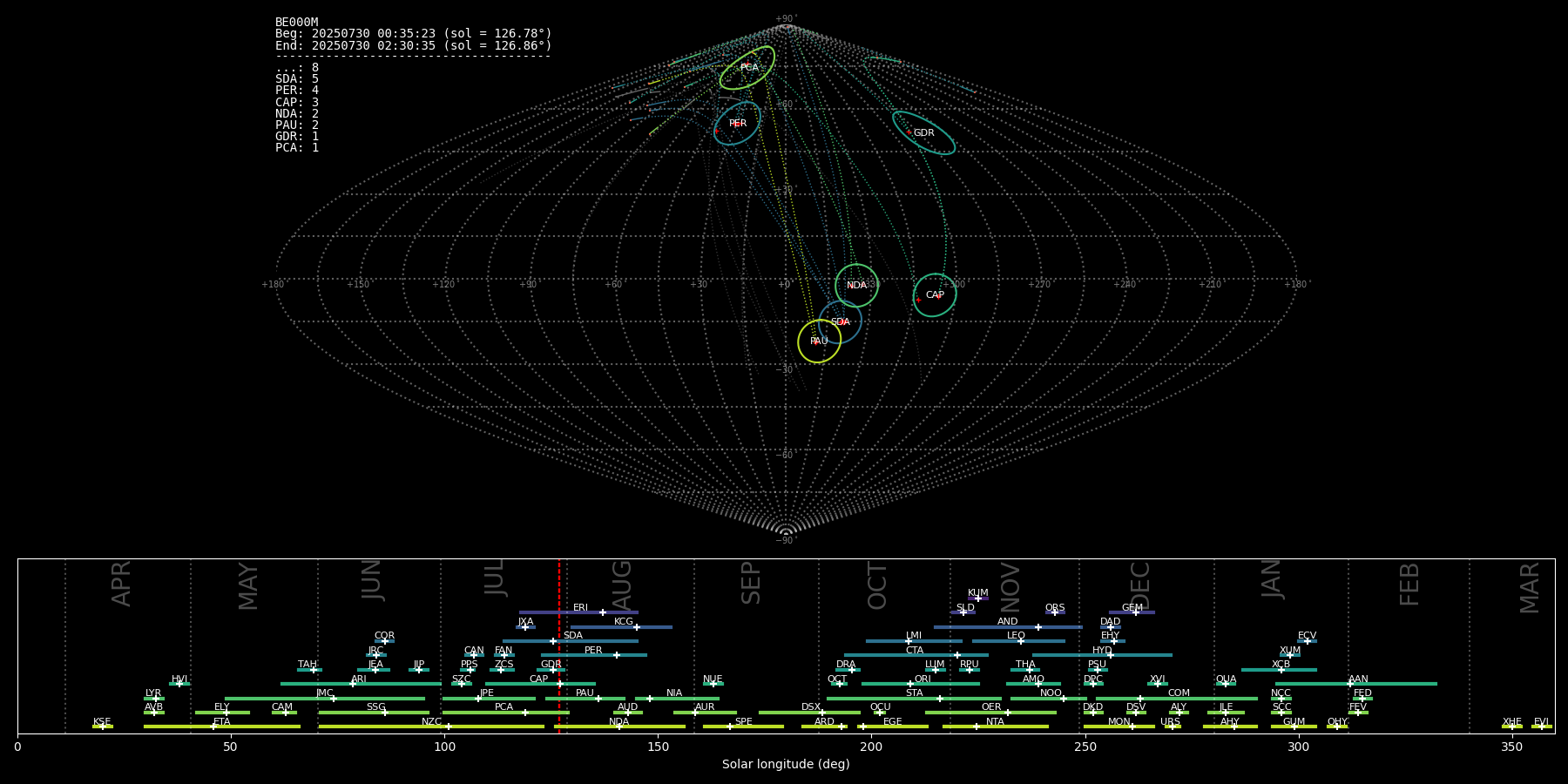The height and width of the screenshot is (784, 1568).
Task: Click the 'PCA: 1' legend count
Action: point(297,148)
